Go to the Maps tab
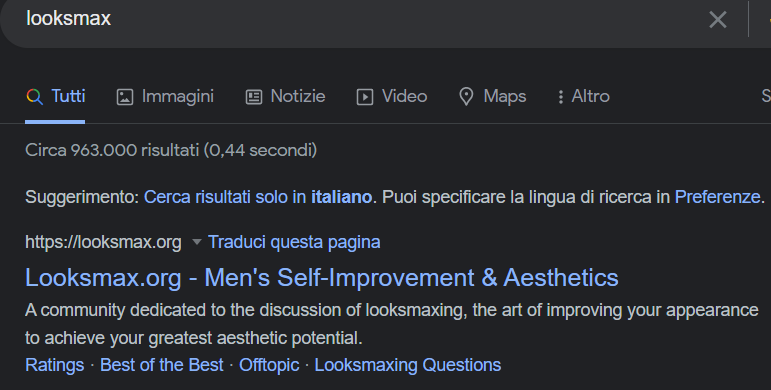771x390 pixels. [x=492, y=96]
